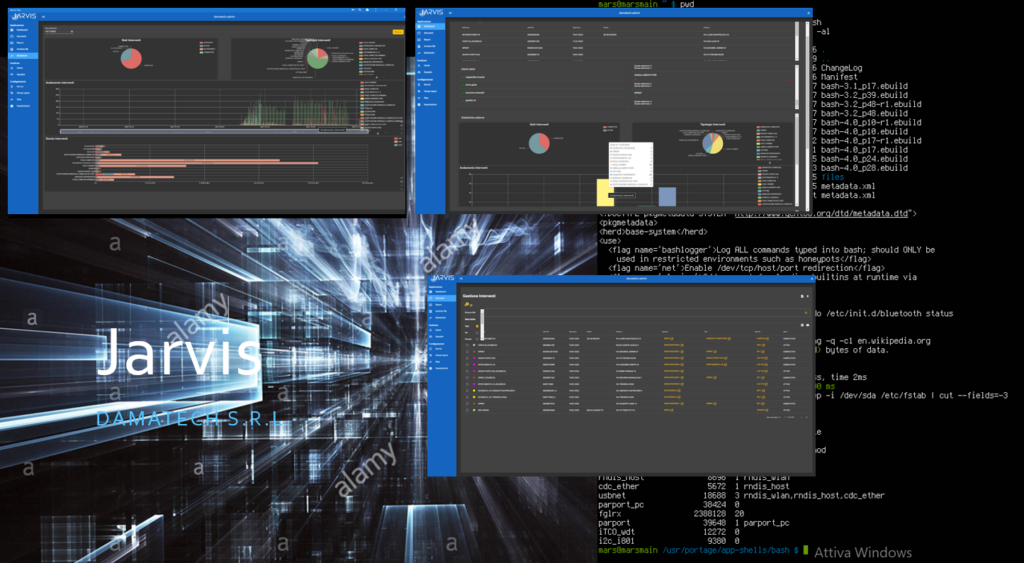Click the yellow button at the top right of the statistics window
Image resolution: width=1024 pixels, height=563 pixels.
[398, 31]
